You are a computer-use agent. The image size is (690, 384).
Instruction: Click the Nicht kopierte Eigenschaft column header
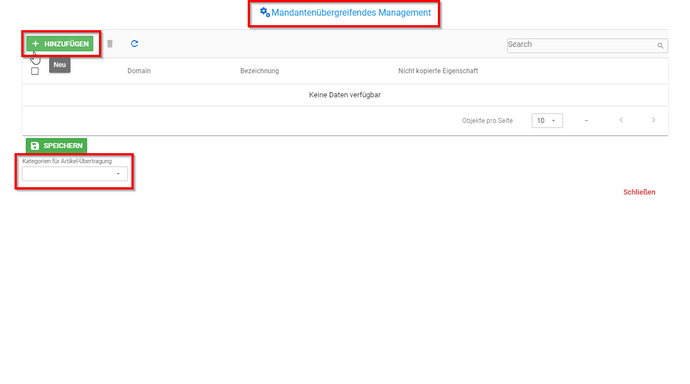(438, 71)
